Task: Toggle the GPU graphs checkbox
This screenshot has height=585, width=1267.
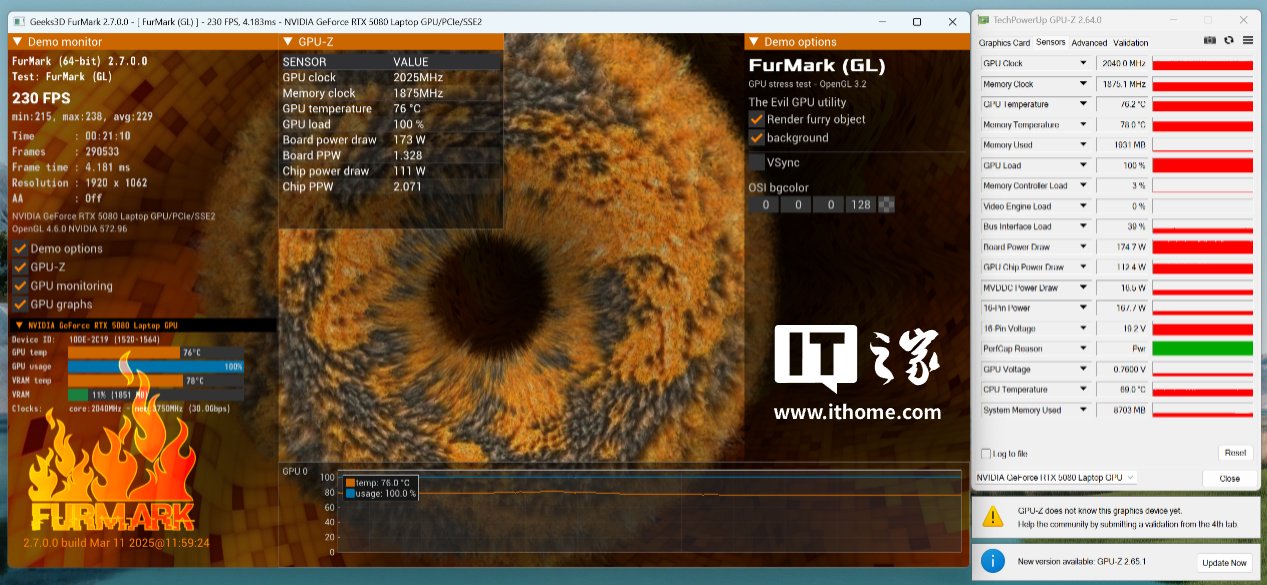Action: tap(20, 304)
